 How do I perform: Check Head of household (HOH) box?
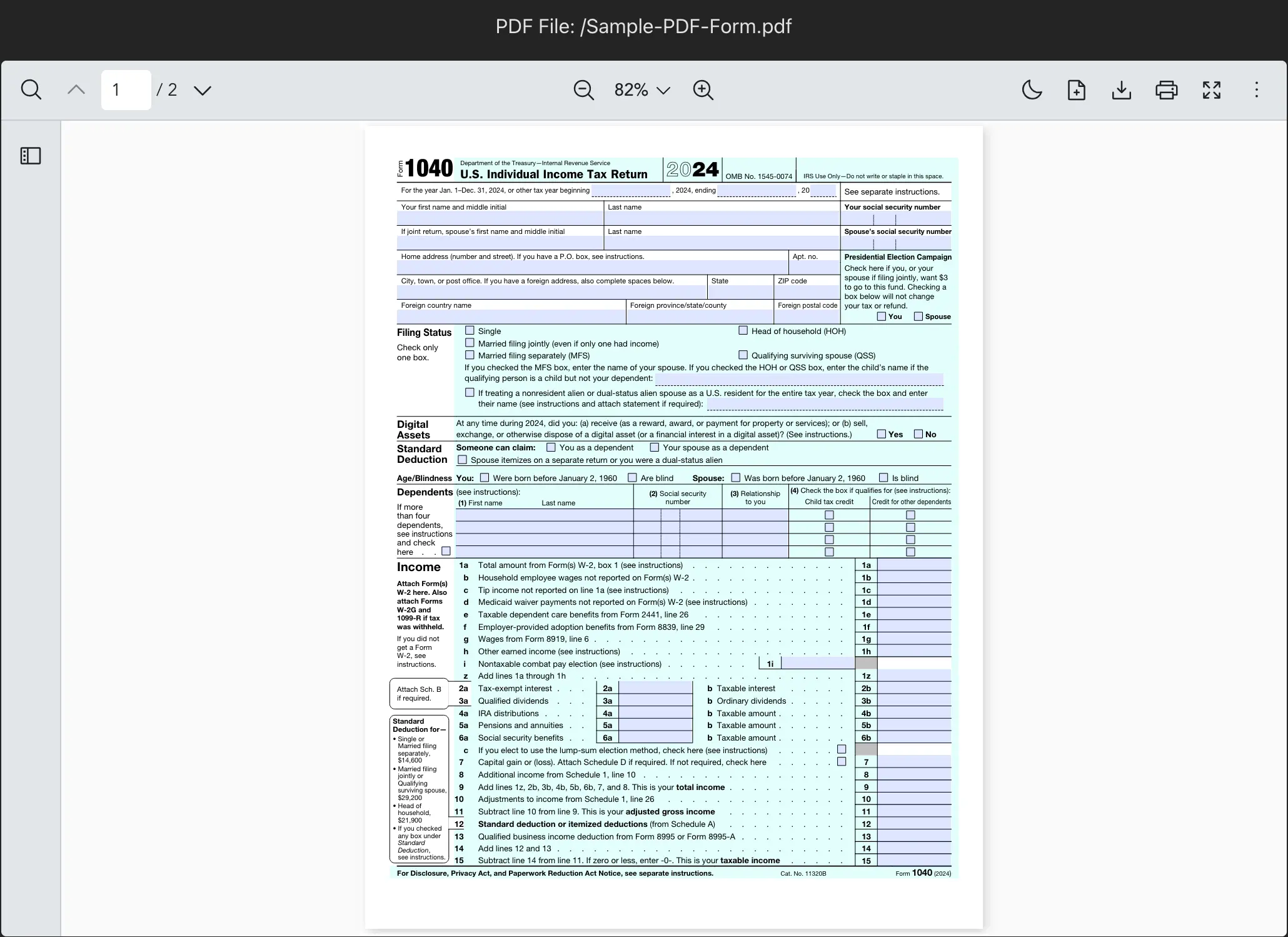click(x=743, y=330)
